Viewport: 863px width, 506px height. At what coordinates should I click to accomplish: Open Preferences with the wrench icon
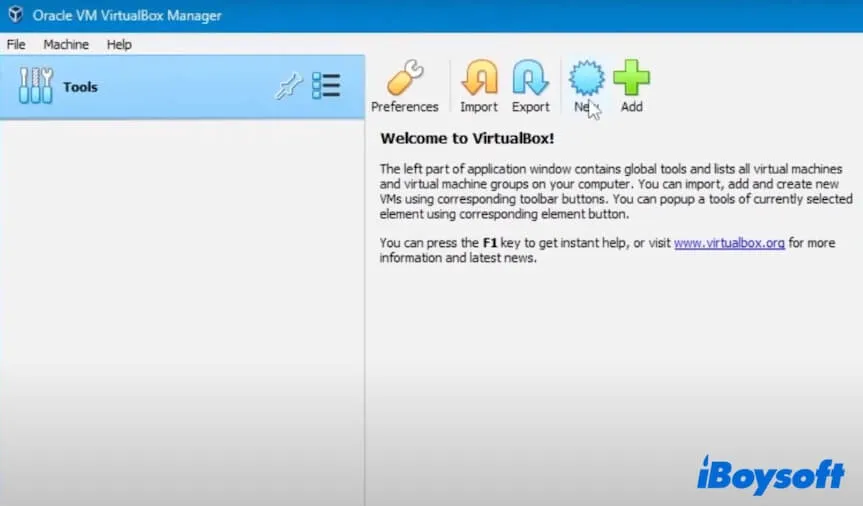click(x=404, y=79)
